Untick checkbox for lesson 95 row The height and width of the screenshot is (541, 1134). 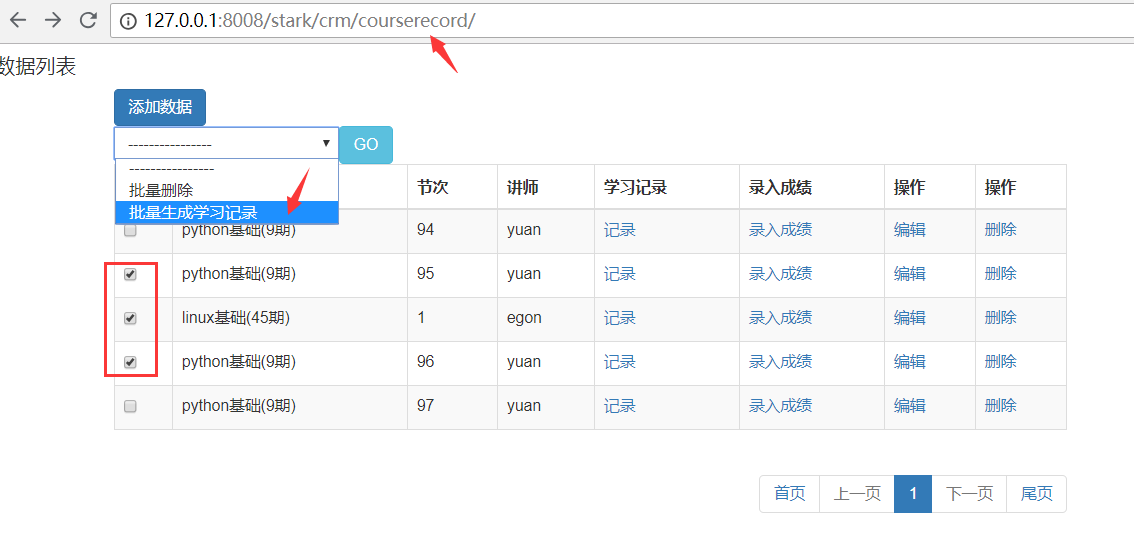coord(130,274)
